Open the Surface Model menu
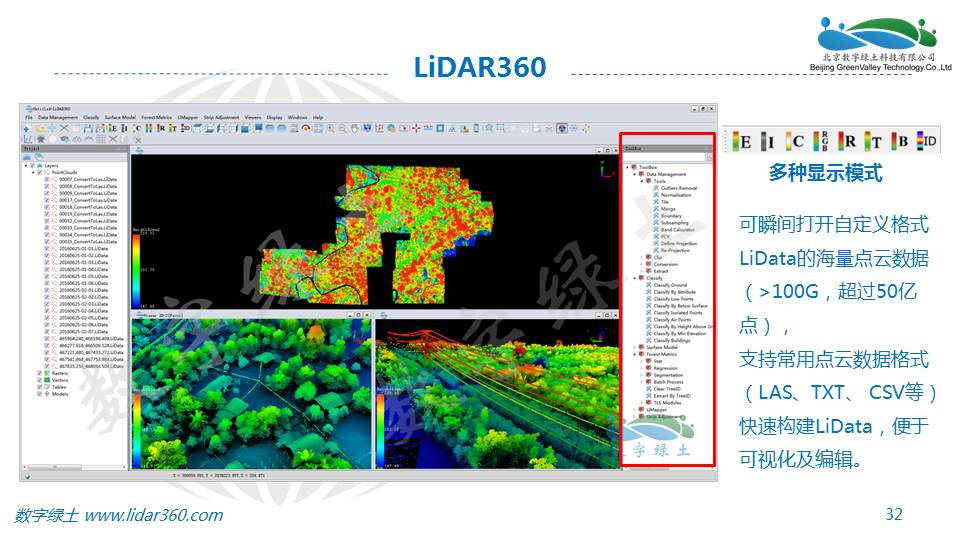960x540 pixels. coord(120,118)
